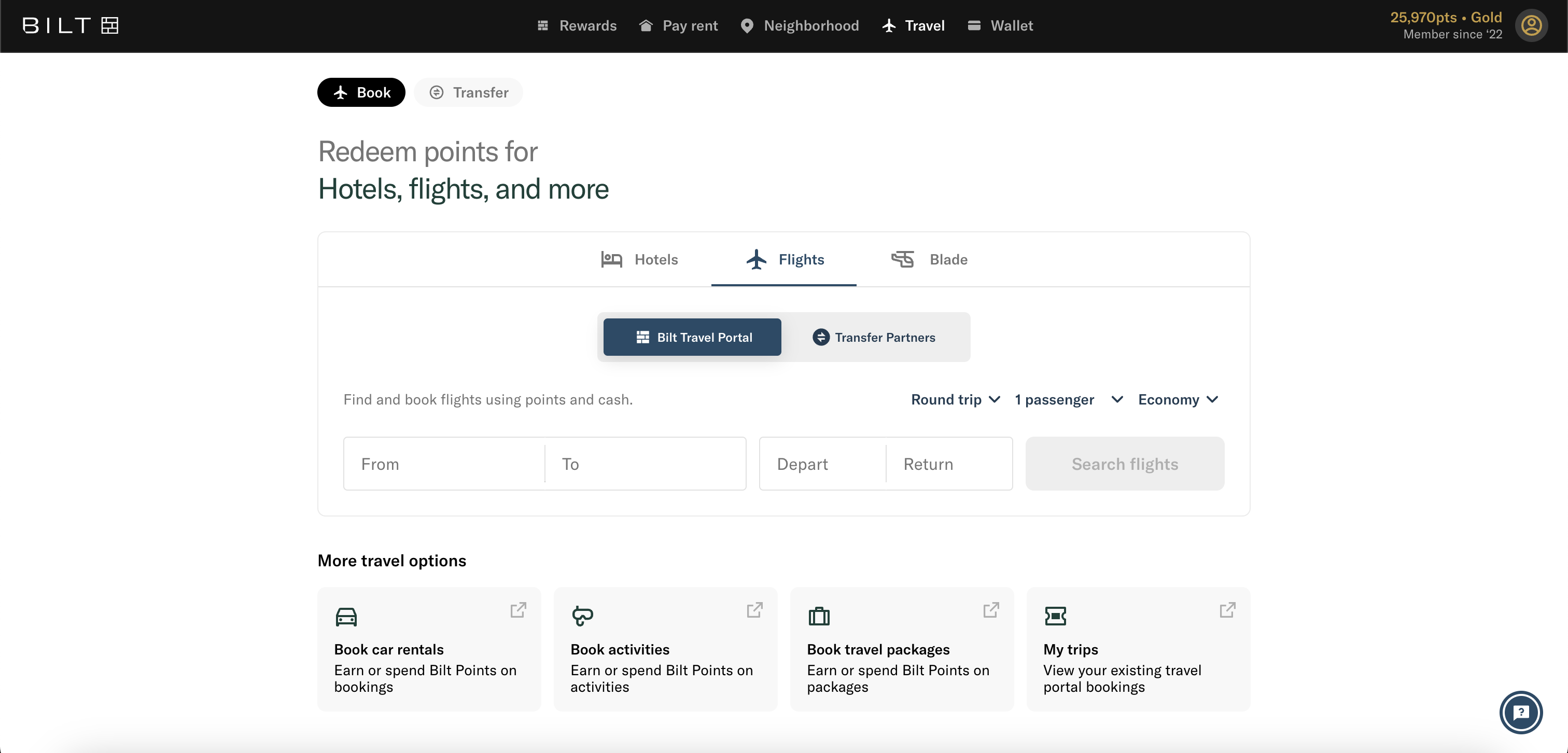Open the Rewards menu
The width and height of the screenshot is (1568, 753).
click(577, 25)
